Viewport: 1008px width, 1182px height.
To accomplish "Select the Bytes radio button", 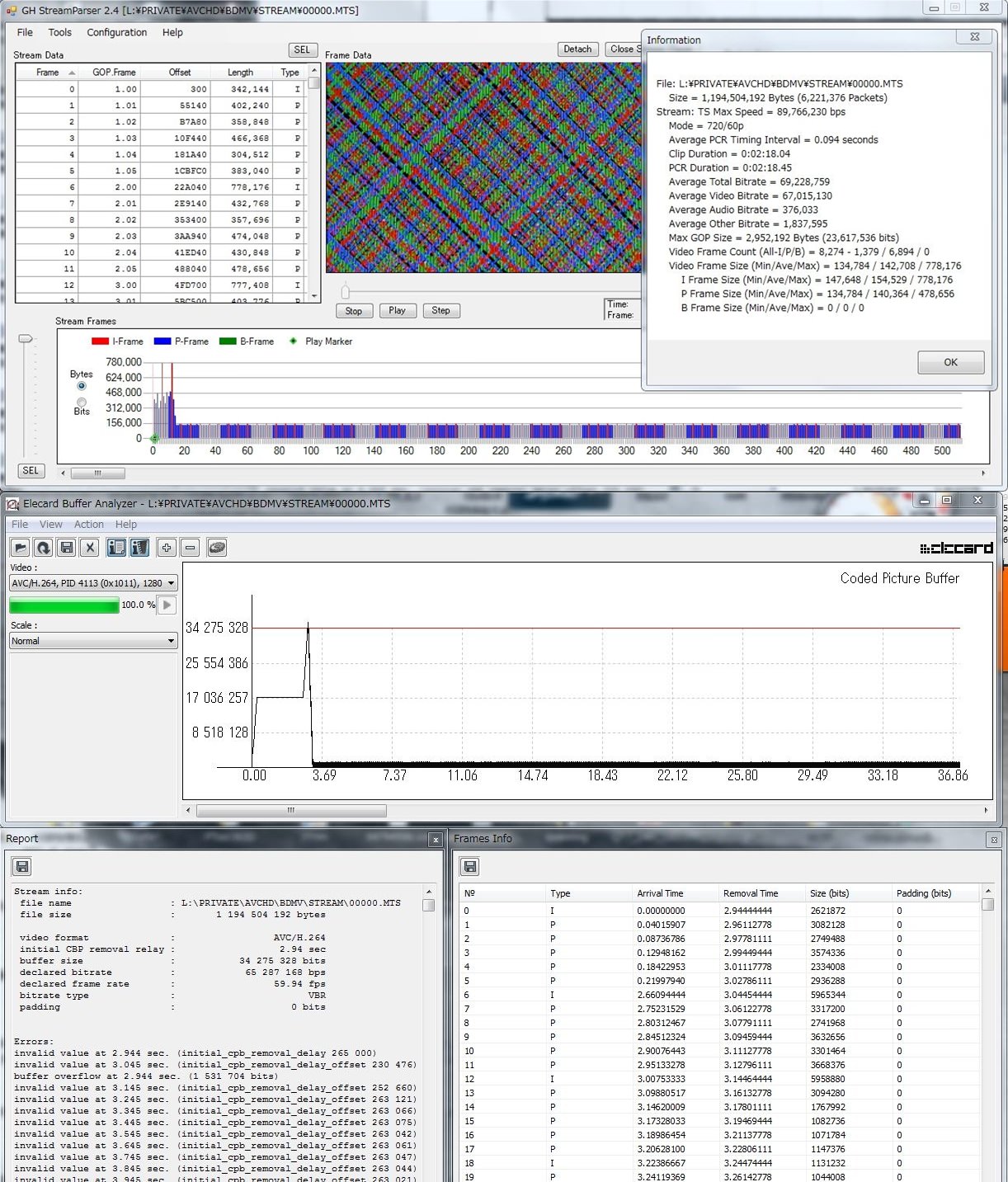I will (82, 386).
